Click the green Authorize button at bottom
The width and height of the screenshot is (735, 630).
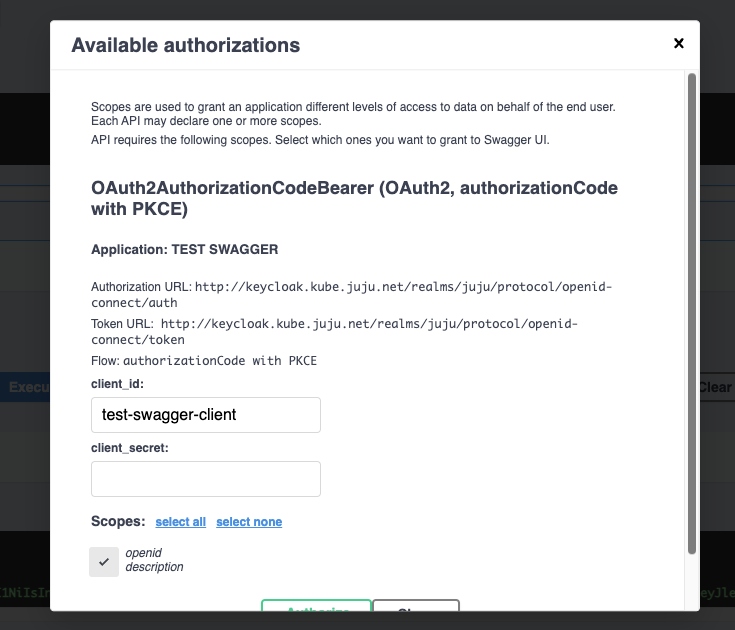coord(316,605)
